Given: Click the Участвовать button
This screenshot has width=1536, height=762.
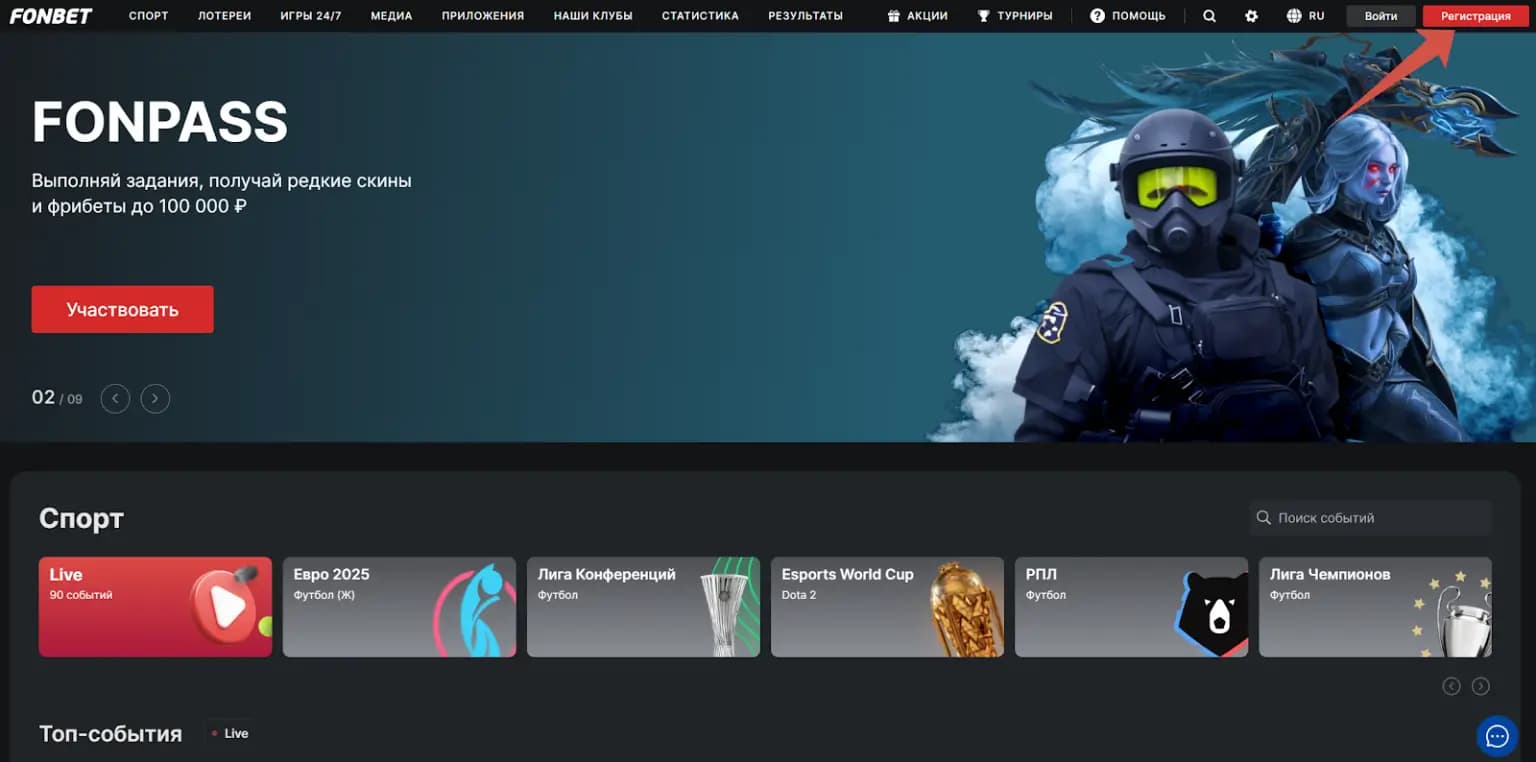Looking at the screenshot, I should coord(122,309).
